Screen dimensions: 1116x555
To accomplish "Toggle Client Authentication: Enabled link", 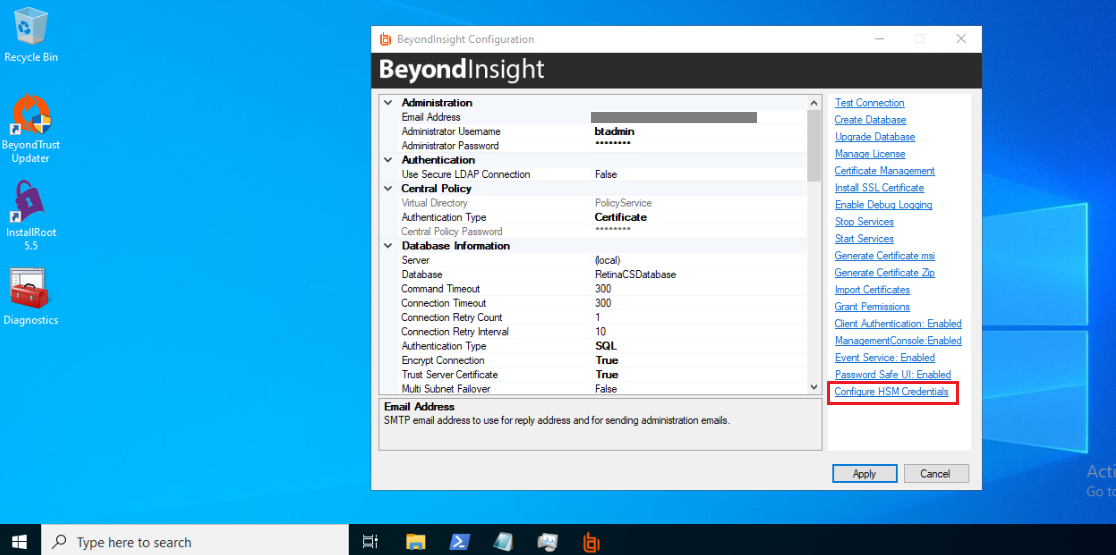I will tap(897, 324).
